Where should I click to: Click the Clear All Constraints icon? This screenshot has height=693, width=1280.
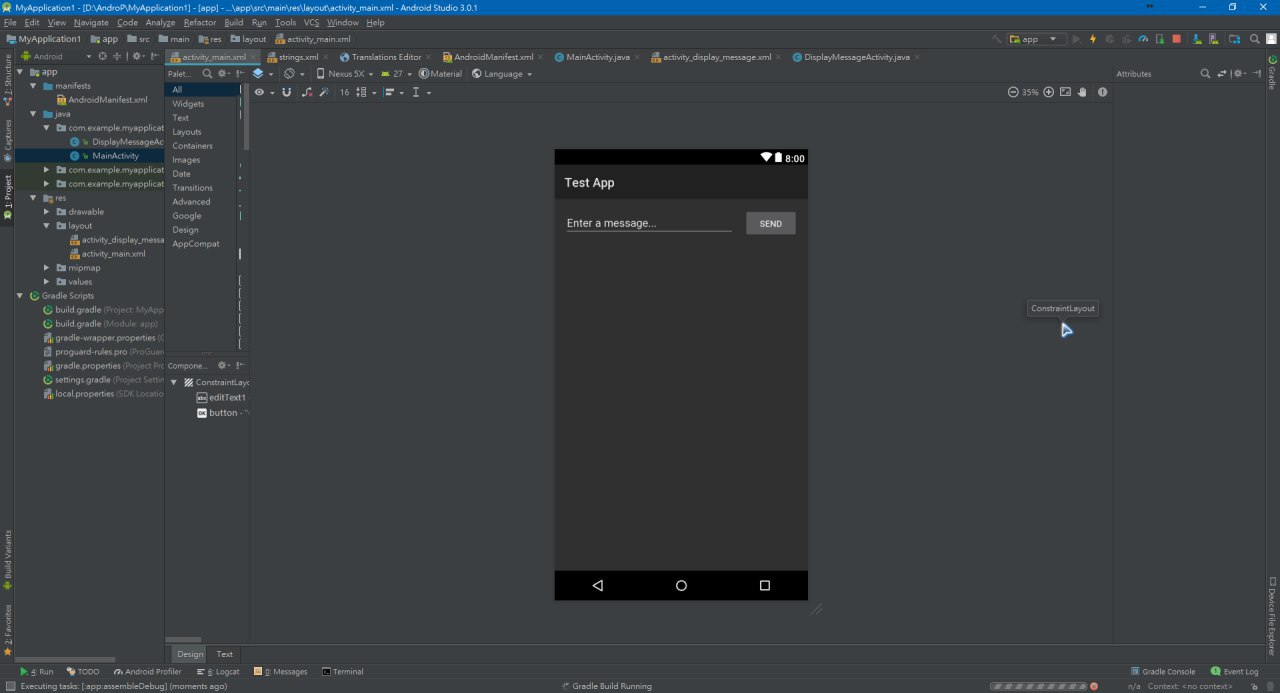(x=306, y=92)
